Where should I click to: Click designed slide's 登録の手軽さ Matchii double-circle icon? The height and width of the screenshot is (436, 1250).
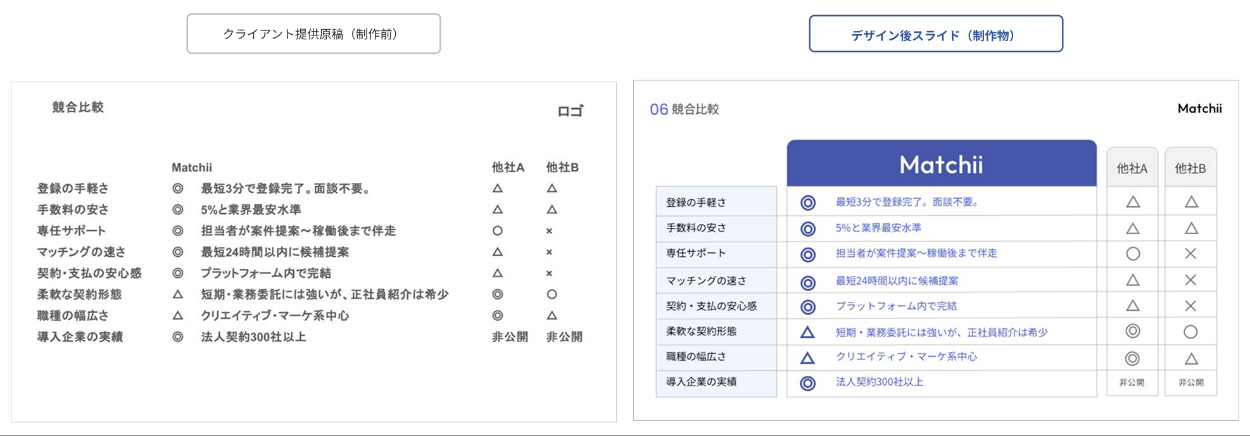click(808, 203)
